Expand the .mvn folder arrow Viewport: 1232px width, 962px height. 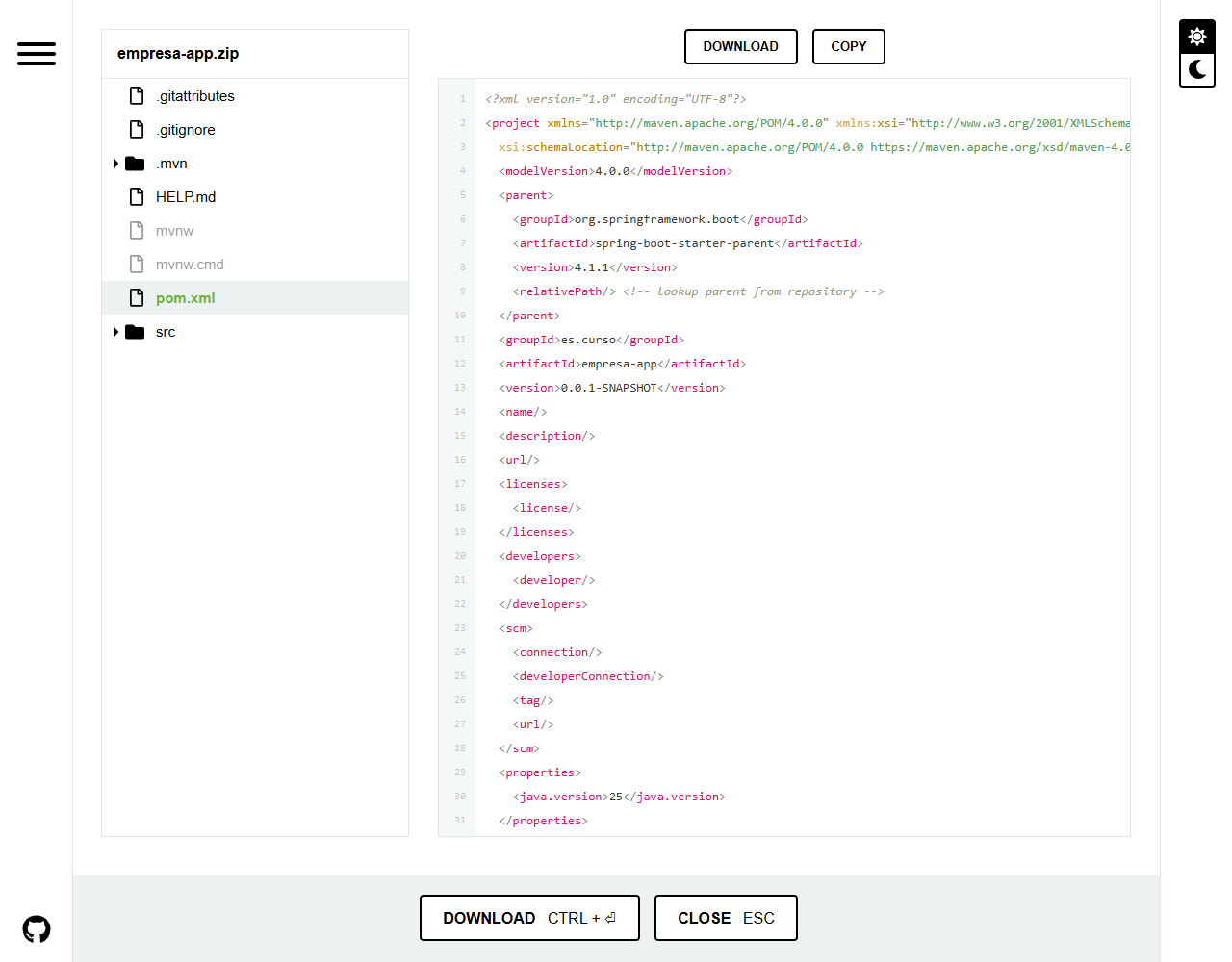coord(115,164)
